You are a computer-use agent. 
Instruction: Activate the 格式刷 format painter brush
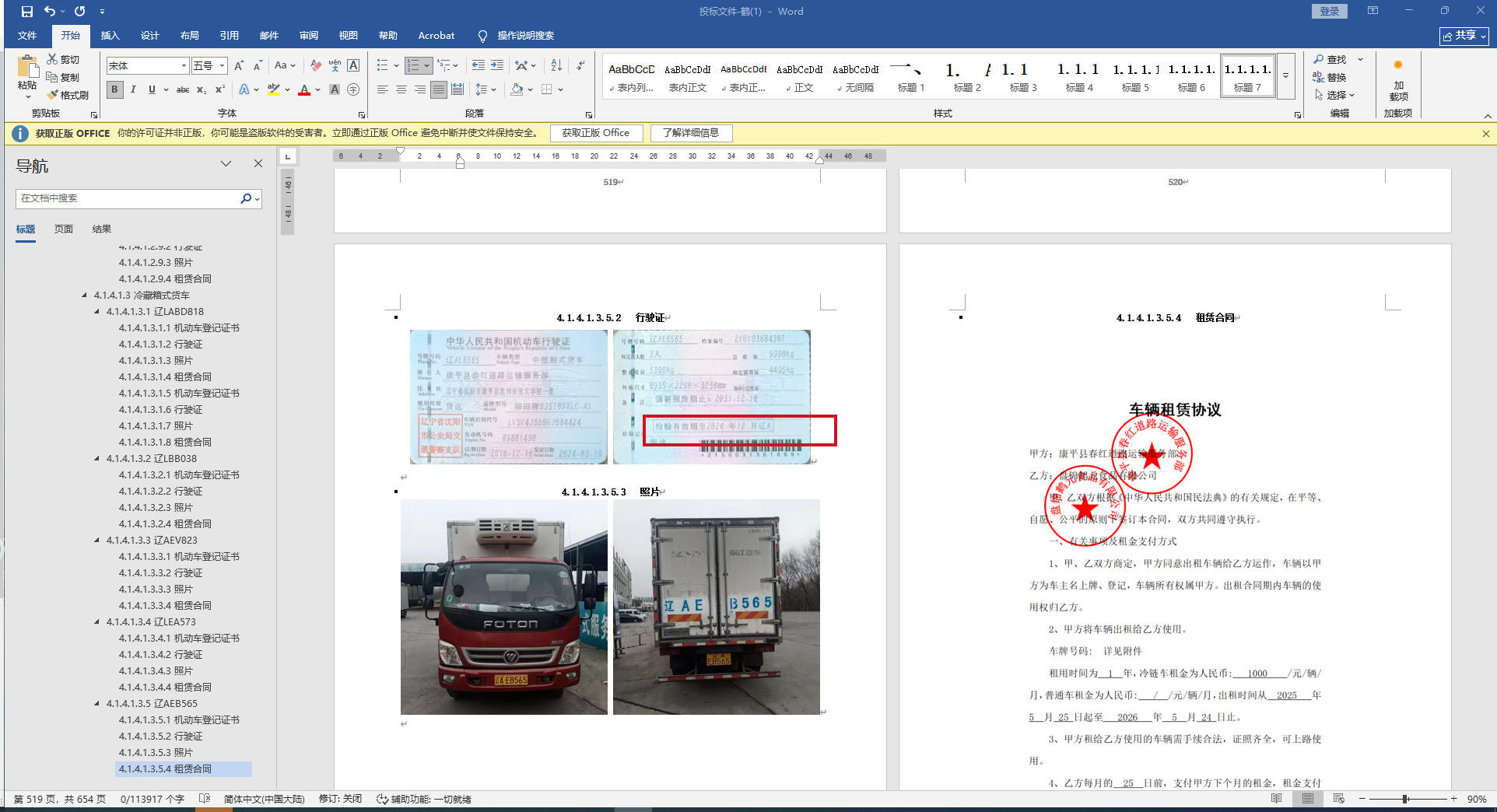click(52, 95)
